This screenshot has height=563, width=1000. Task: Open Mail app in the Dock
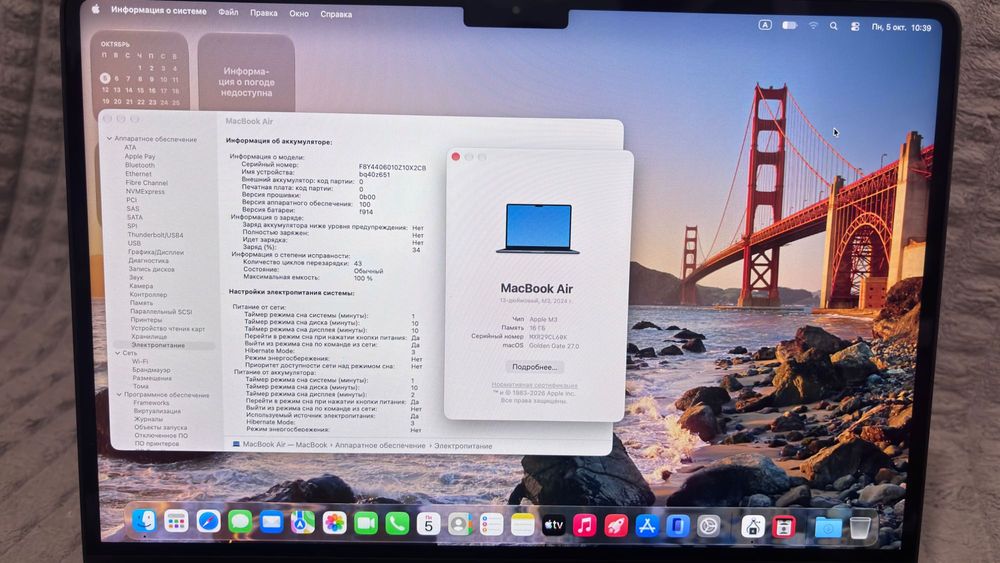point(271,523)
